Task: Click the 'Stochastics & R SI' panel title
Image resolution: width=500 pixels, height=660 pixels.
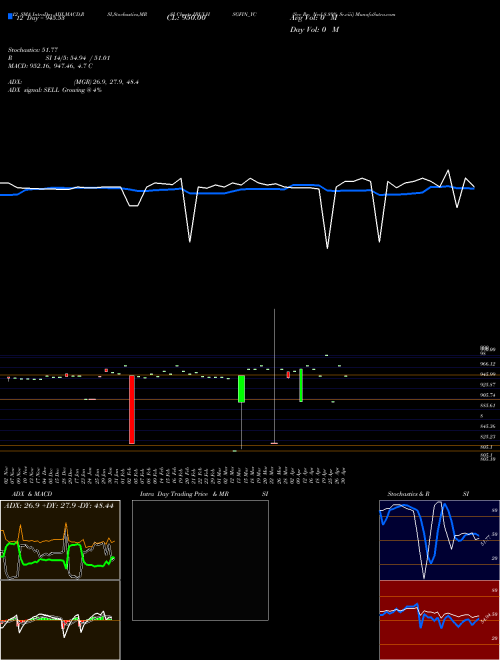Action: (428, 494)
